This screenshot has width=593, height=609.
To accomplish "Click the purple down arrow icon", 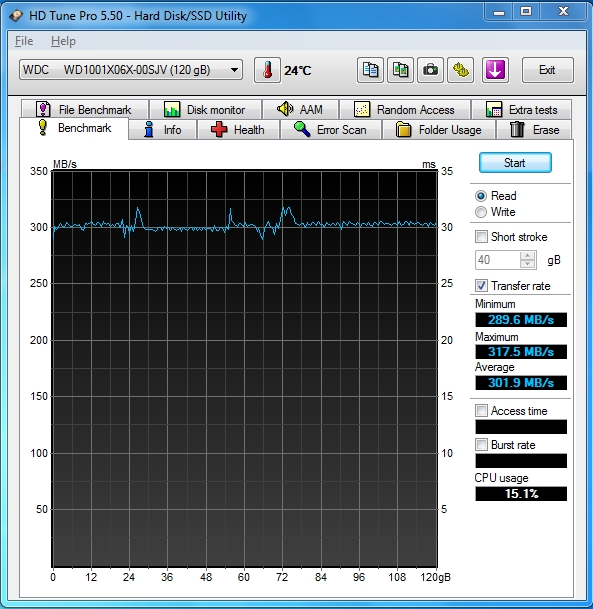I will (x=496, y=70).
